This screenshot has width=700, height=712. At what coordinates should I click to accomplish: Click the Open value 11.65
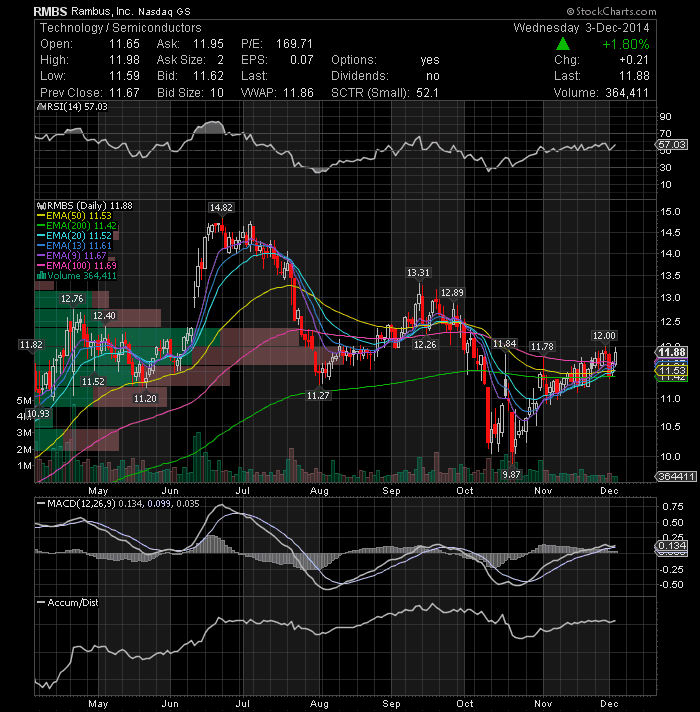124,44
